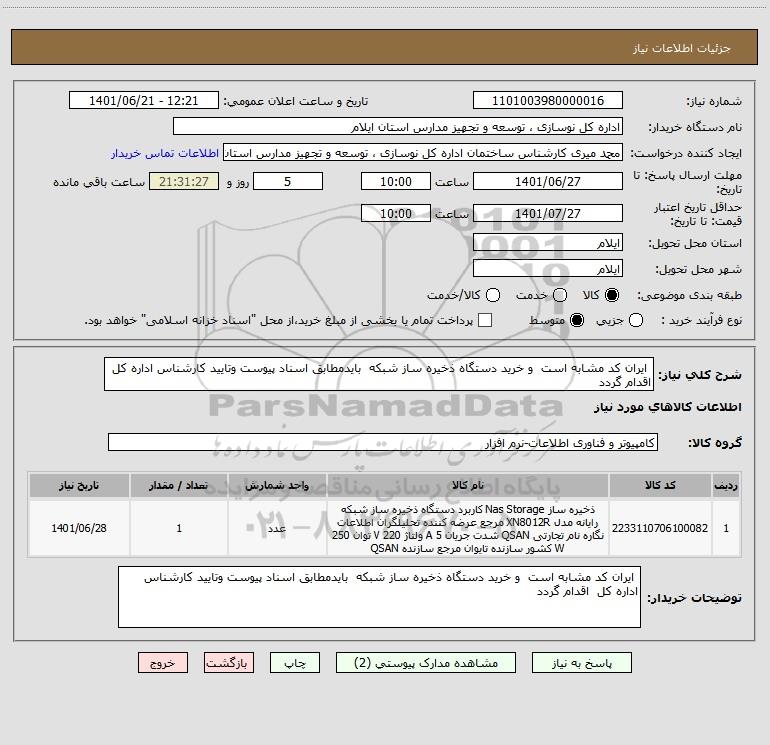The image size is (770, 745).
Task: Click the پاسخ به نیاز button
Action: [581, 663]
